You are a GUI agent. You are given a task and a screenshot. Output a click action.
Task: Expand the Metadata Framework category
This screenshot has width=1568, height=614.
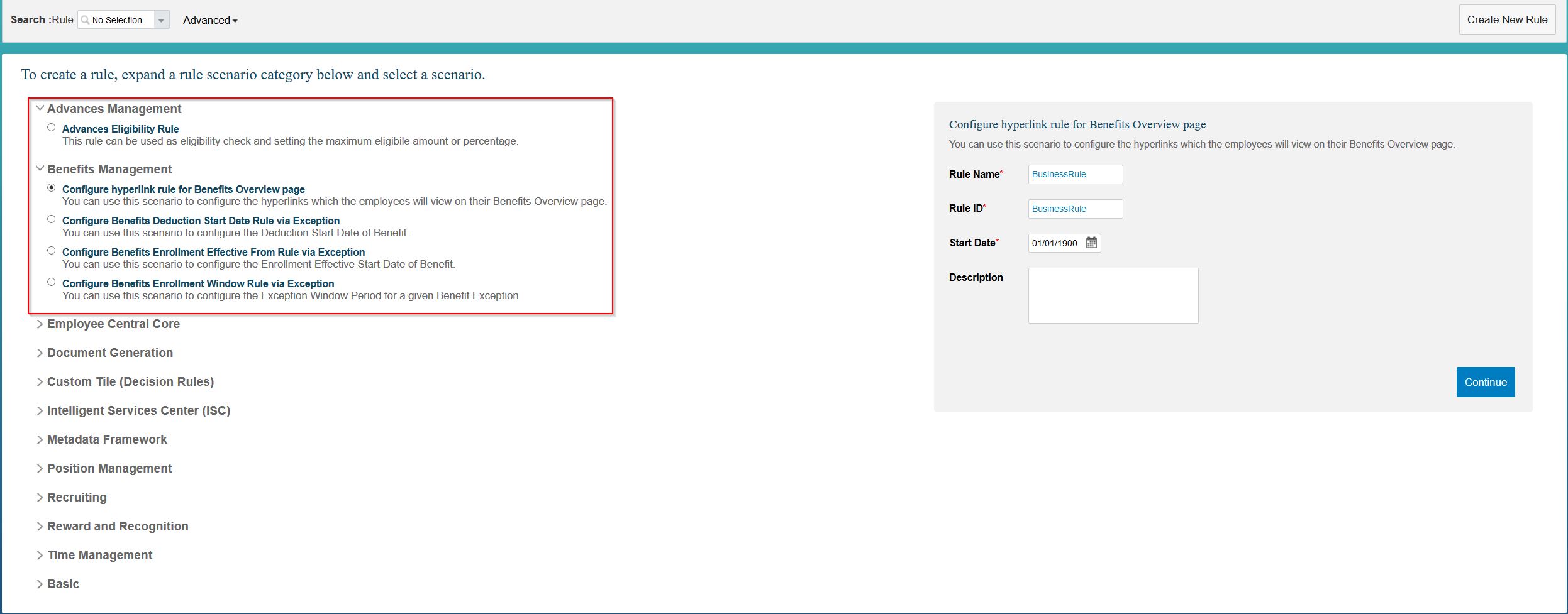[x=40, y=440]
